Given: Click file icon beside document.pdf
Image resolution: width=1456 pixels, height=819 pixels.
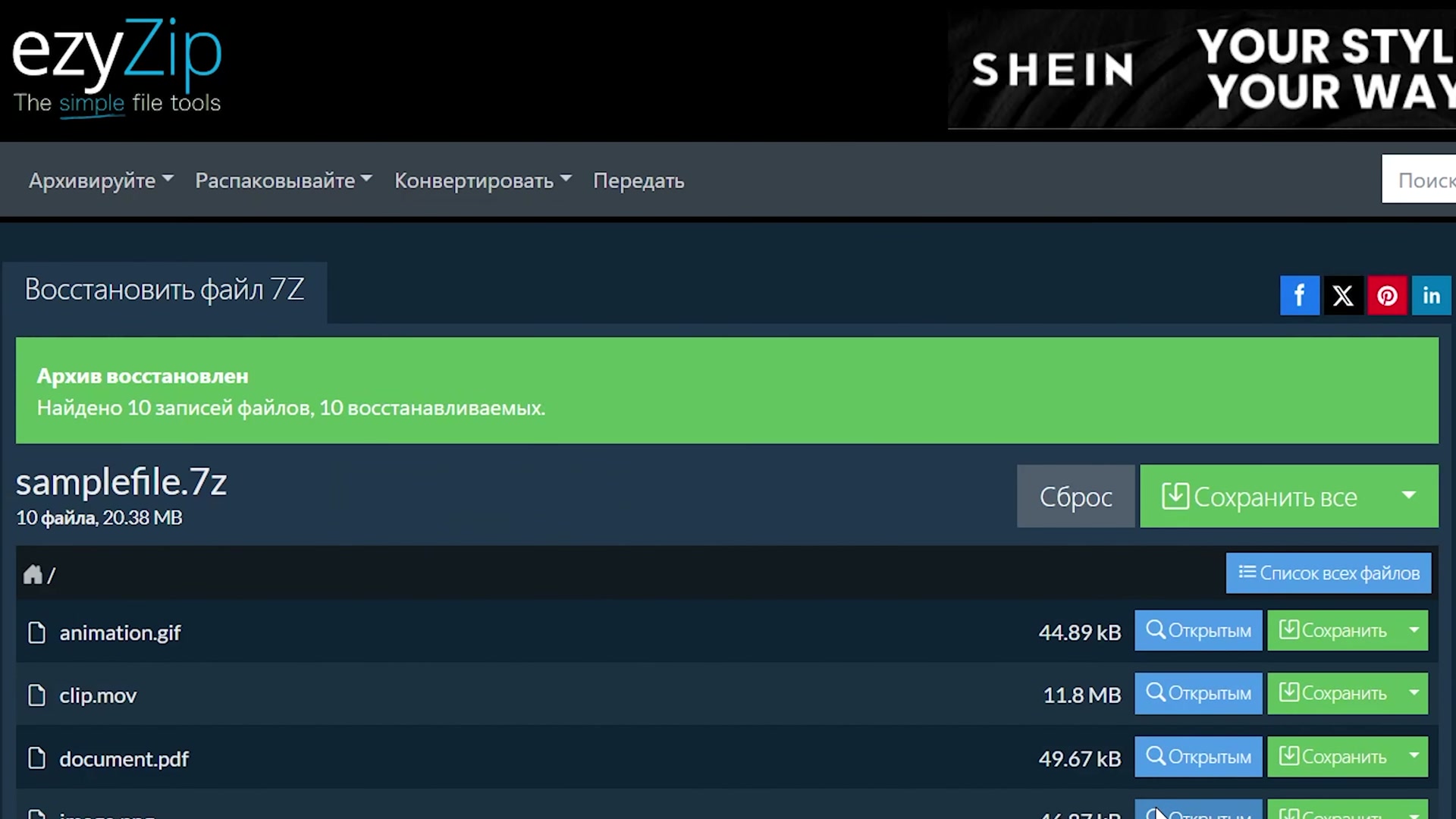Looking at the screenshot, I should point(36,758).
